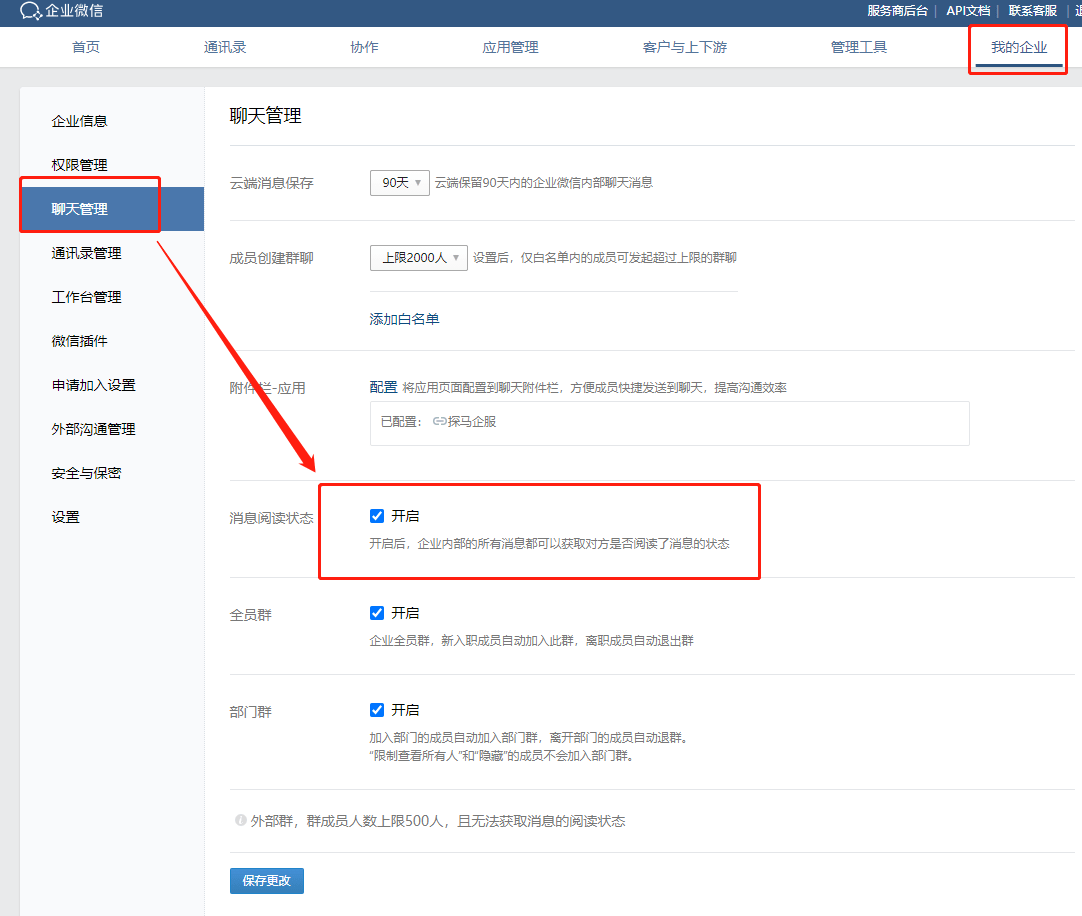
Task: Open the 服务商后台 link in the header
Action: click(897, 10)
